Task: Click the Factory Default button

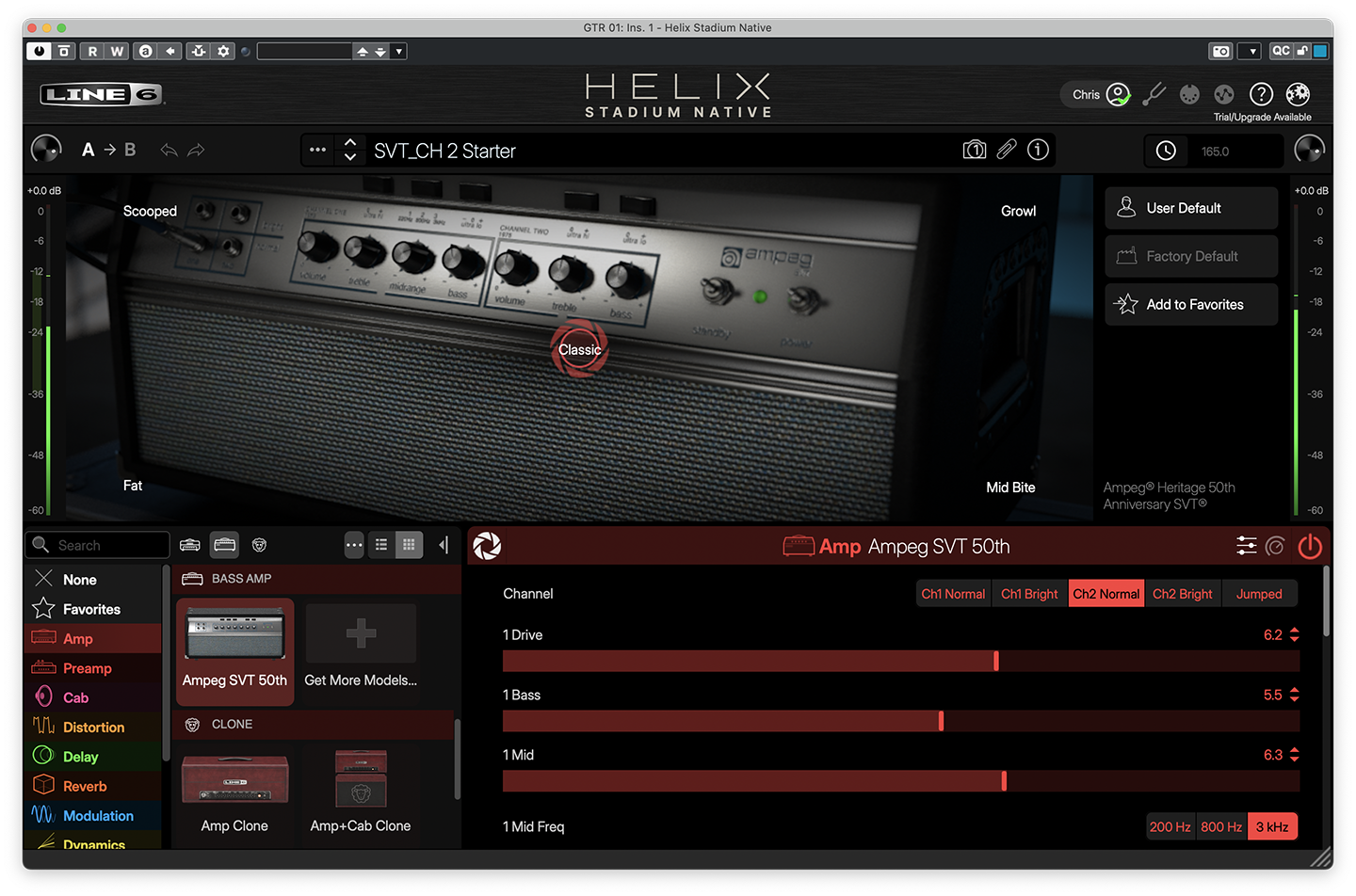Action: point(1191,256)
